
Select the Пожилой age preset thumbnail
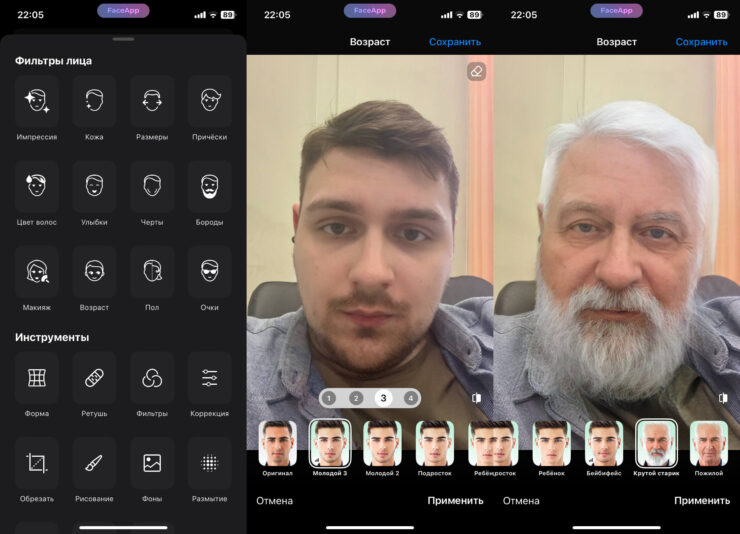(708, 444)
